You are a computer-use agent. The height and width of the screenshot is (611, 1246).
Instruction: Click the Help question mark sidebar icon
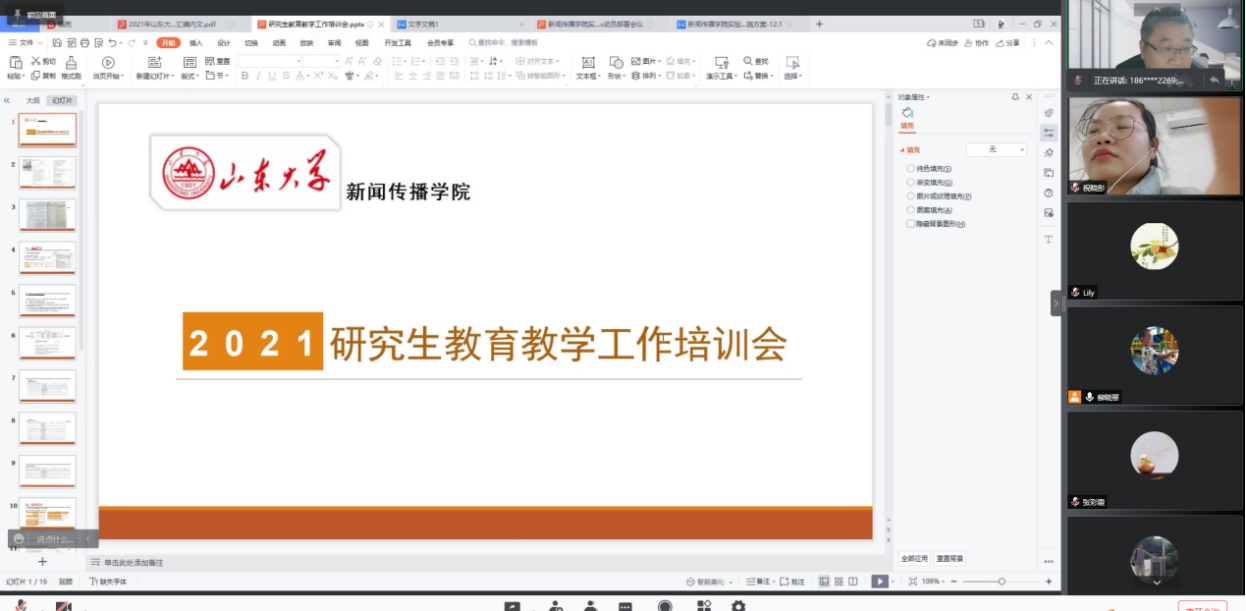coord(1049,193)
